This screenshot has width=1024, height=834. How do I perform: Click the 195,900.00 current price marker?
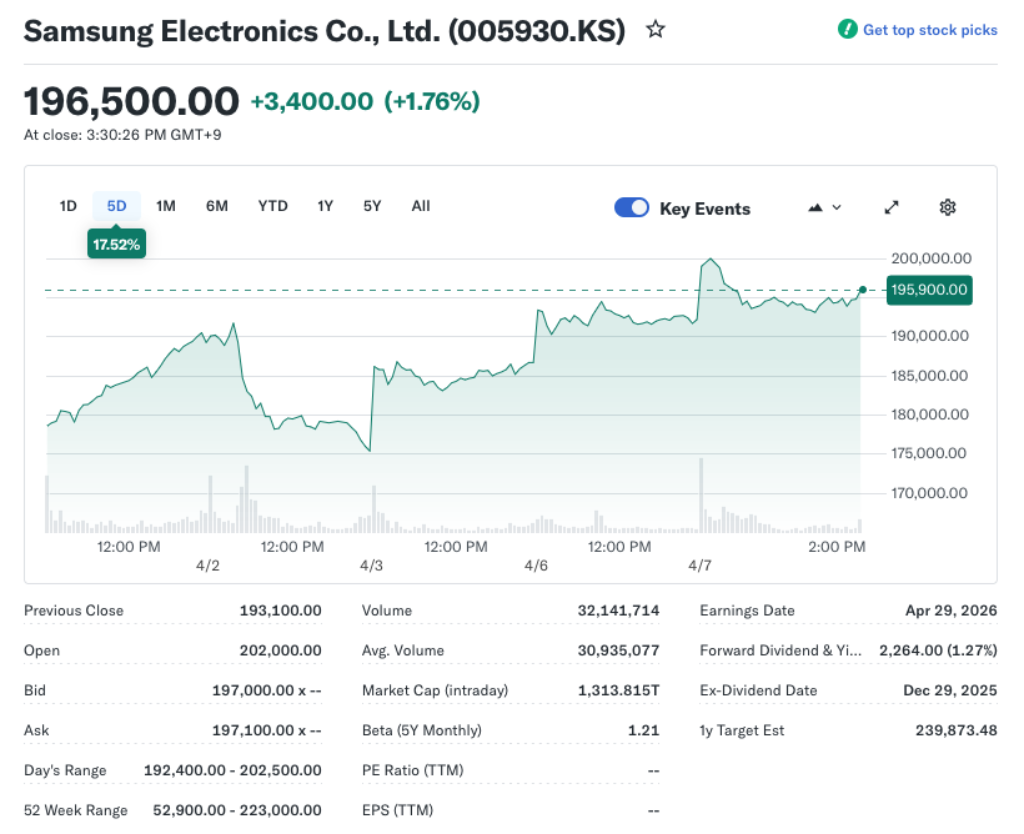pos(929,289)
